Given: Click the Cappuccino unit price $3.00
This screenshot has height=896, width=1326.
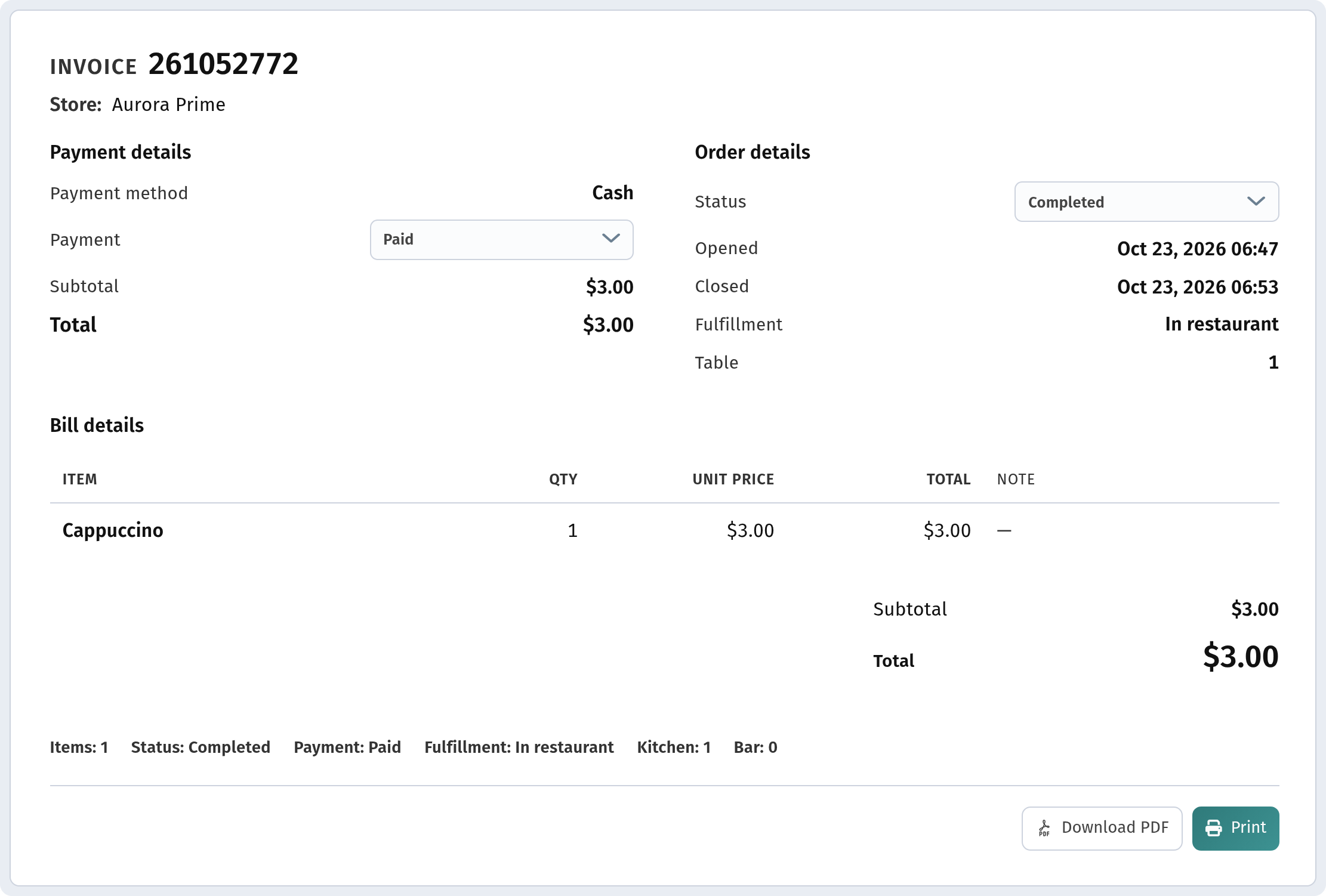Looking at the screenshot, I should [750, 530].
